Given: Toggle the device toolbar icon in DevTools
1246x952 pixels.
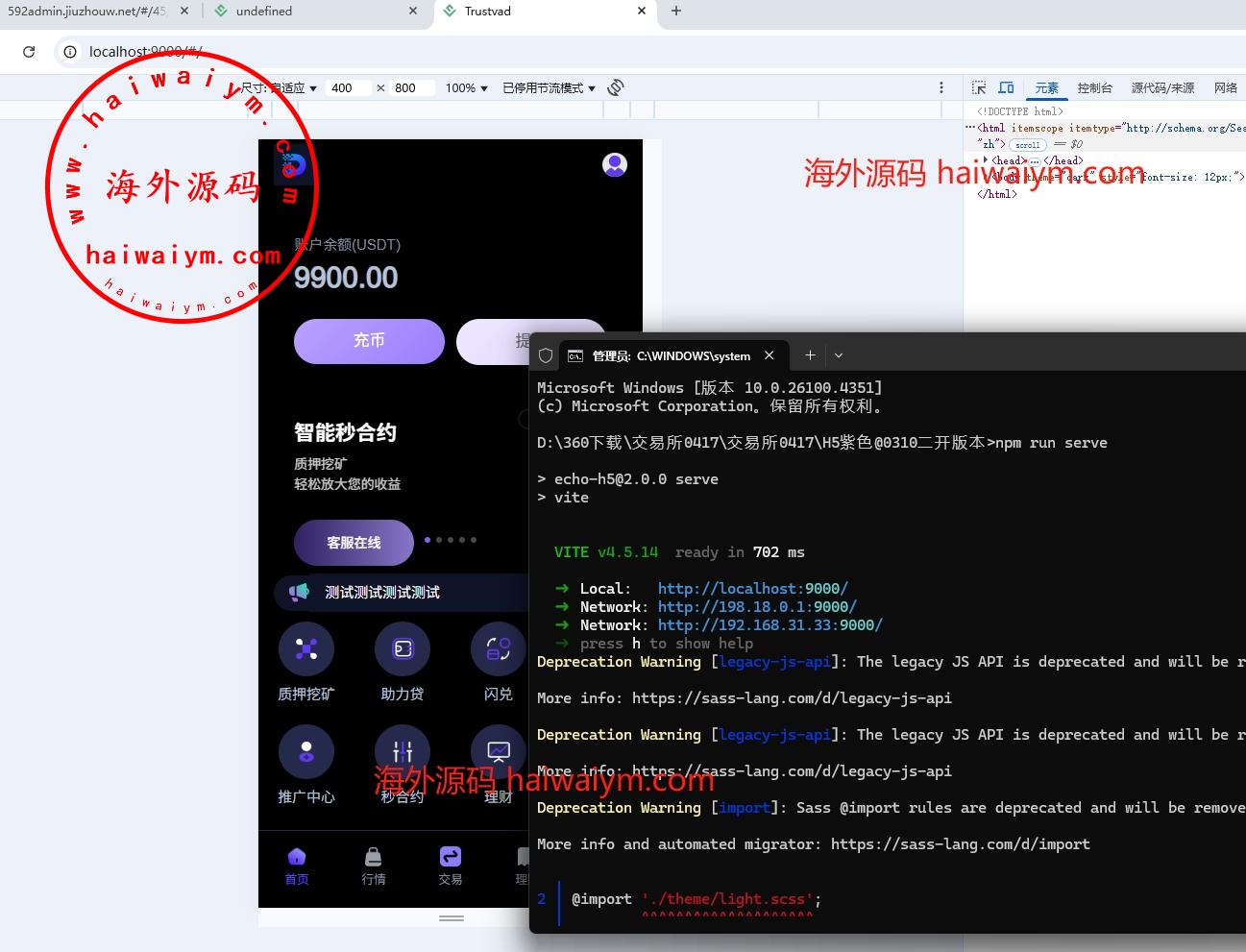Looking at the screenshot, I should tap(1006, 87).
